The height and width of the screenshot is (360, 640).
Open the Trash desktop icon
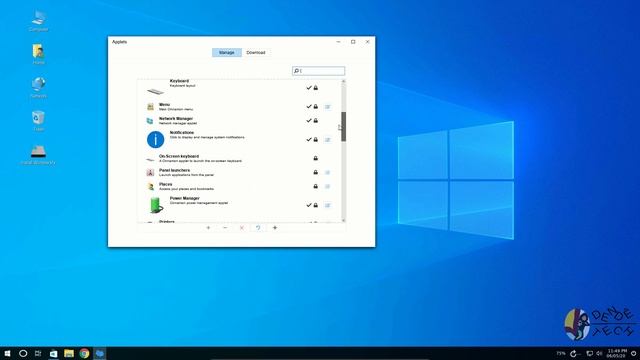pos(38,121)
